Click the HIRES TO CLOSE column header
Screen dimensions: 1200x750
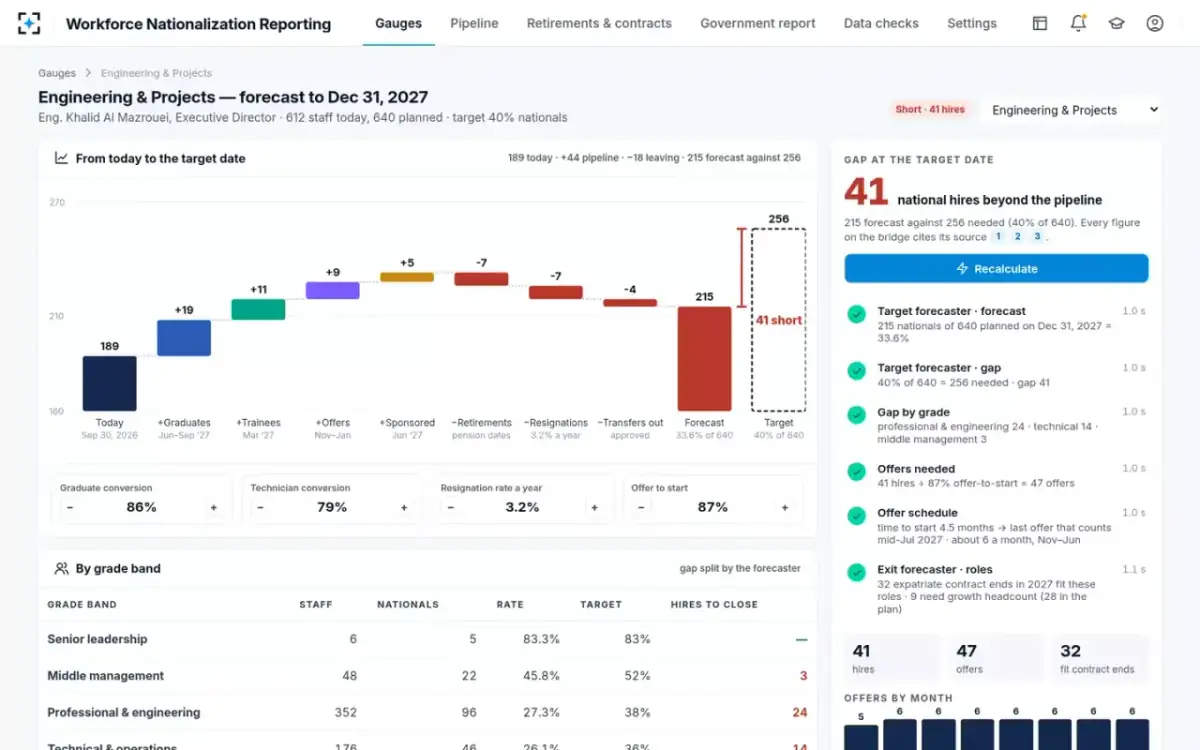pyautogui.click(x=714, y=605)
